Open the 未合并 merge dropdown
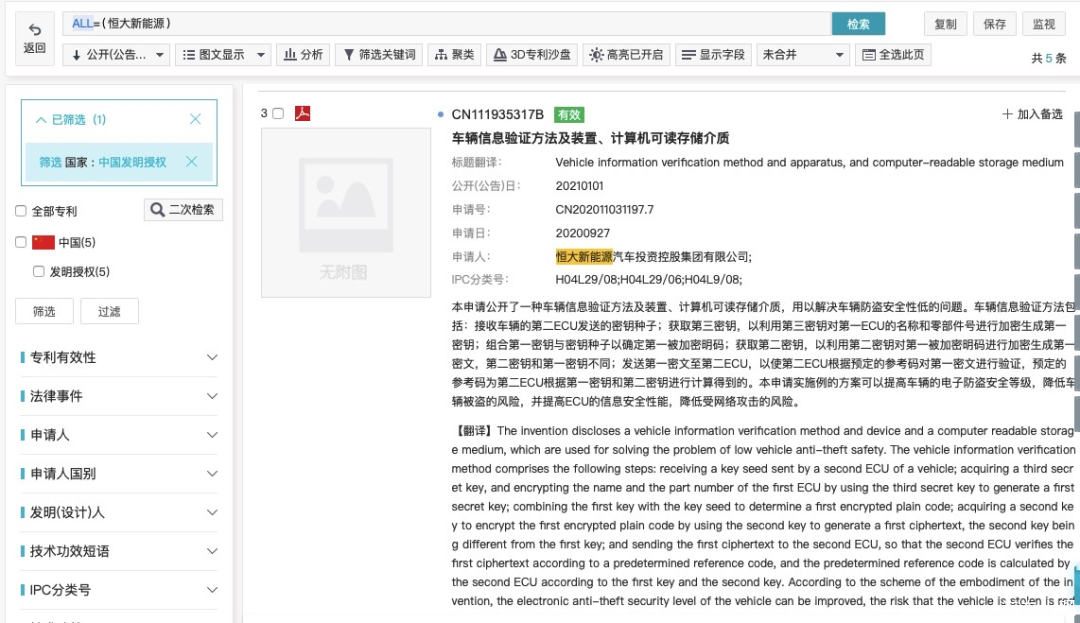 [x=802, y=54]
